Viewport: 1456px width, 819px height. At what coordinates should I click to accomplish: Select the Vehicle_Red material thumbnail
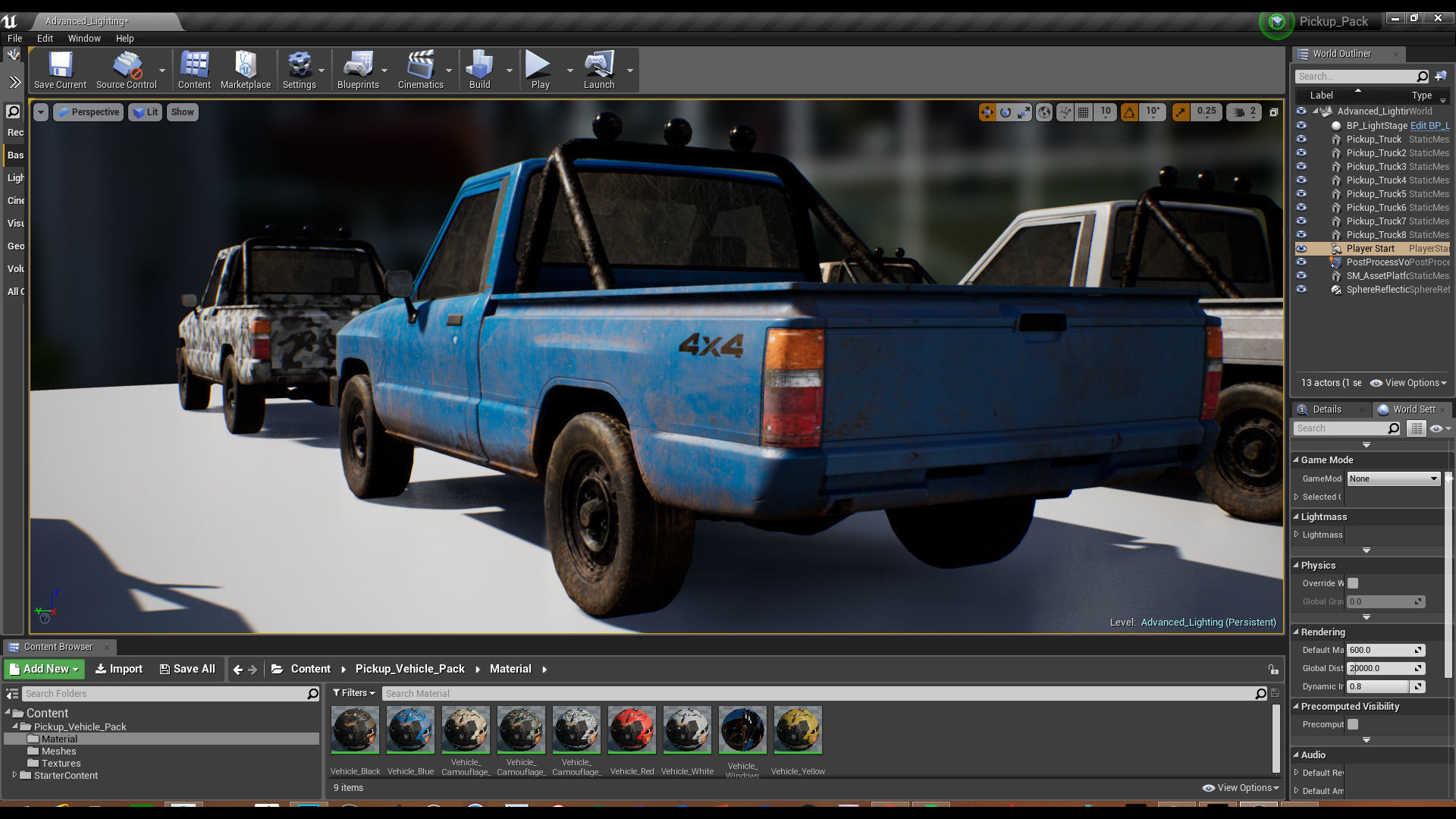pos(632,730)
